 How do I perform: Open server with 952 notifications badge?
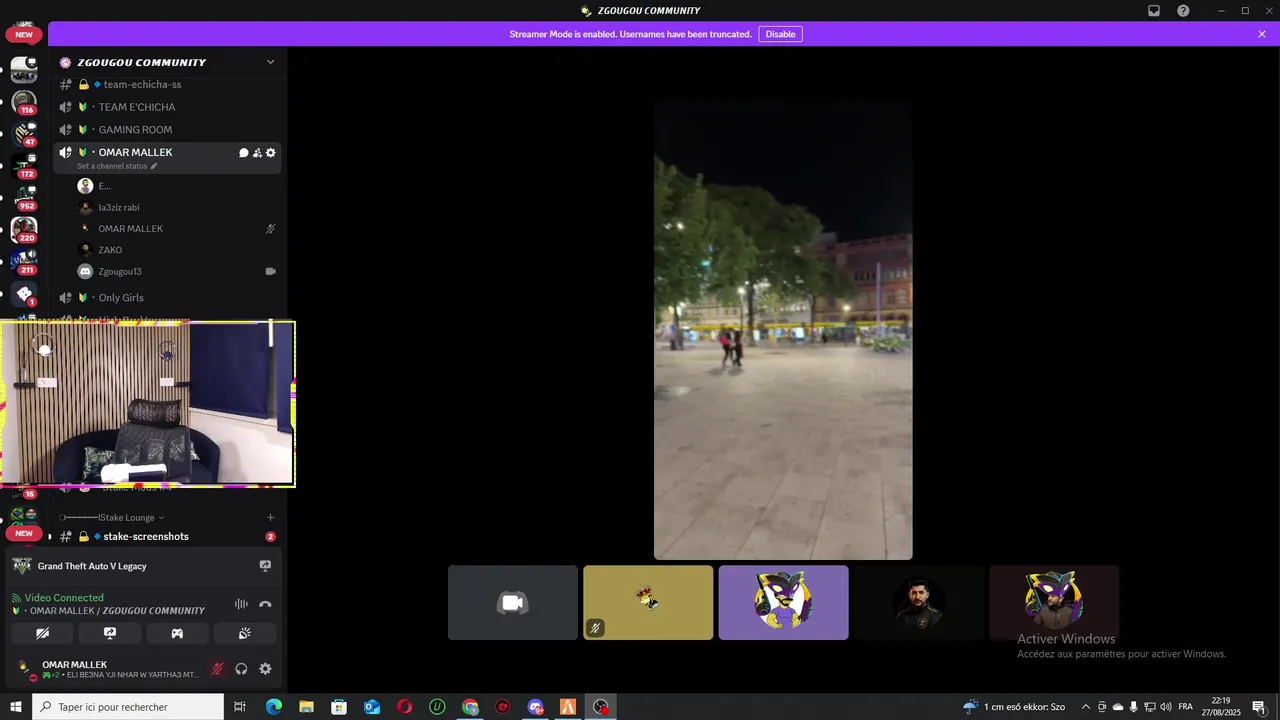click(24, 198)
